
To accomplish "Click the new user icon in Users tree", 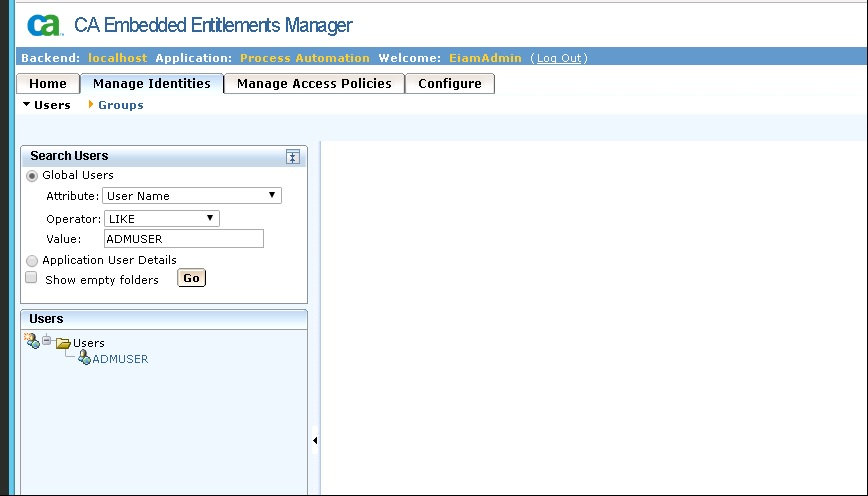I will coord(32,340).
